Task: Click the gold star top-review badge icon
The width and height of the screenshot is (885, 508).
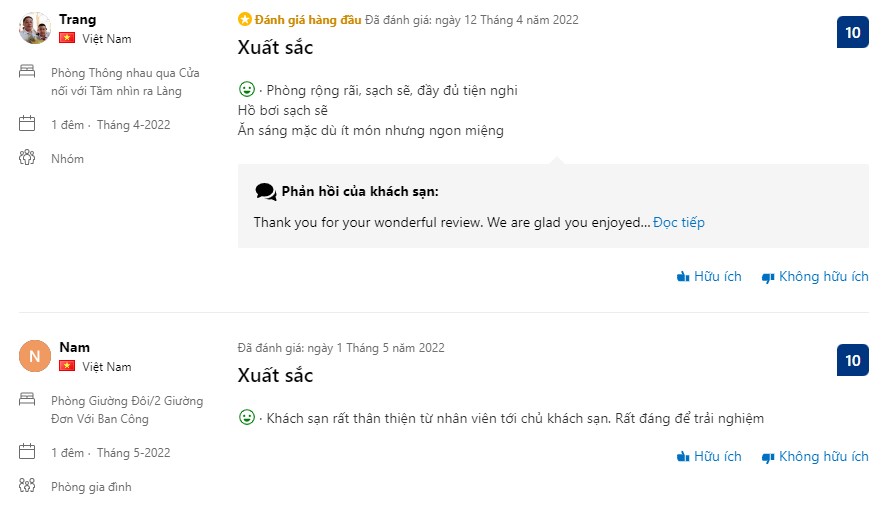Action: pos(245,19)
